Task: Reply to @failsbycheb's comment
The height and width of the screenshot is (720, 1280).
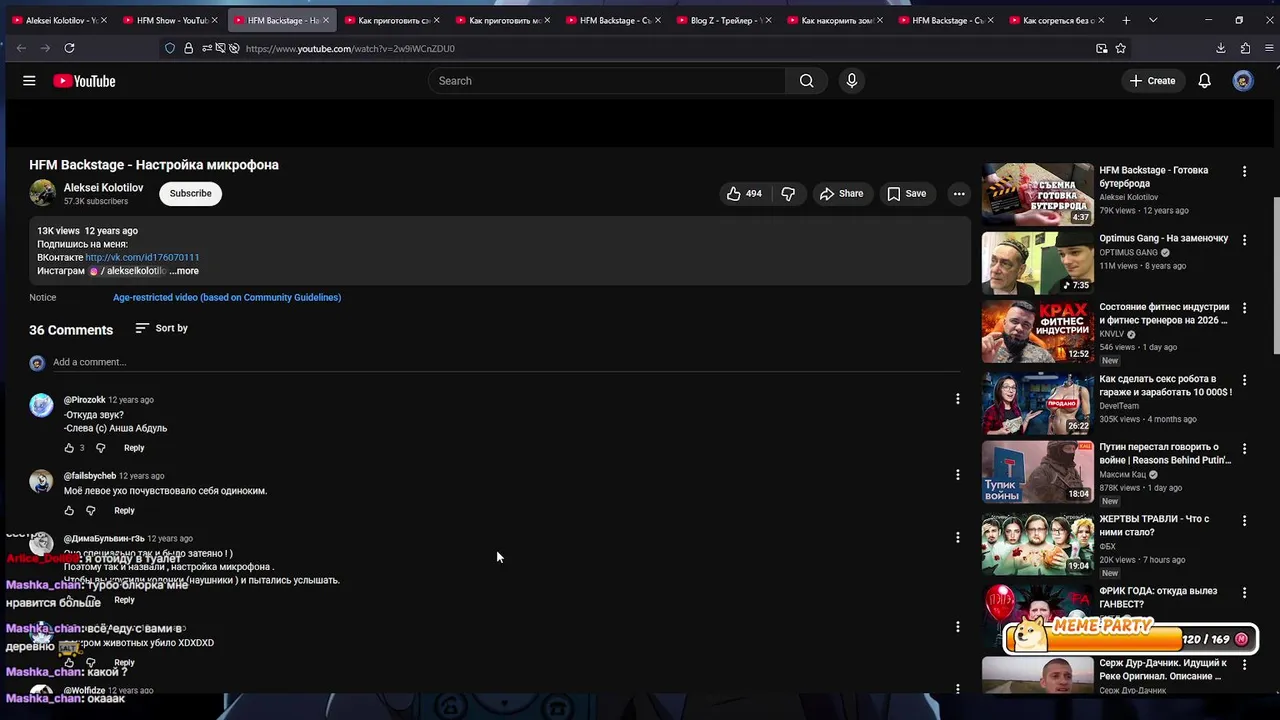Action: (x=124, y=511)
